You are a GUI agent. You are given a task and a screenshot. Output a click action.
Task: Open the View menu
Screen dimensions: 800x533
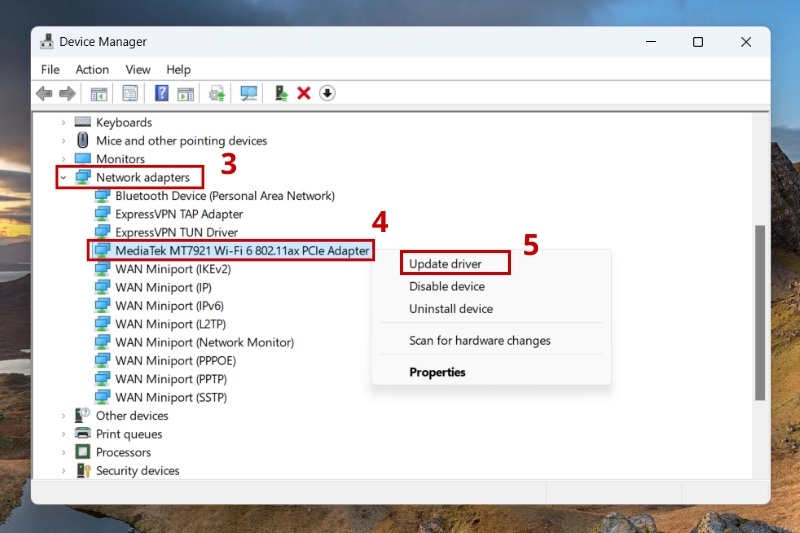[138, 69]
